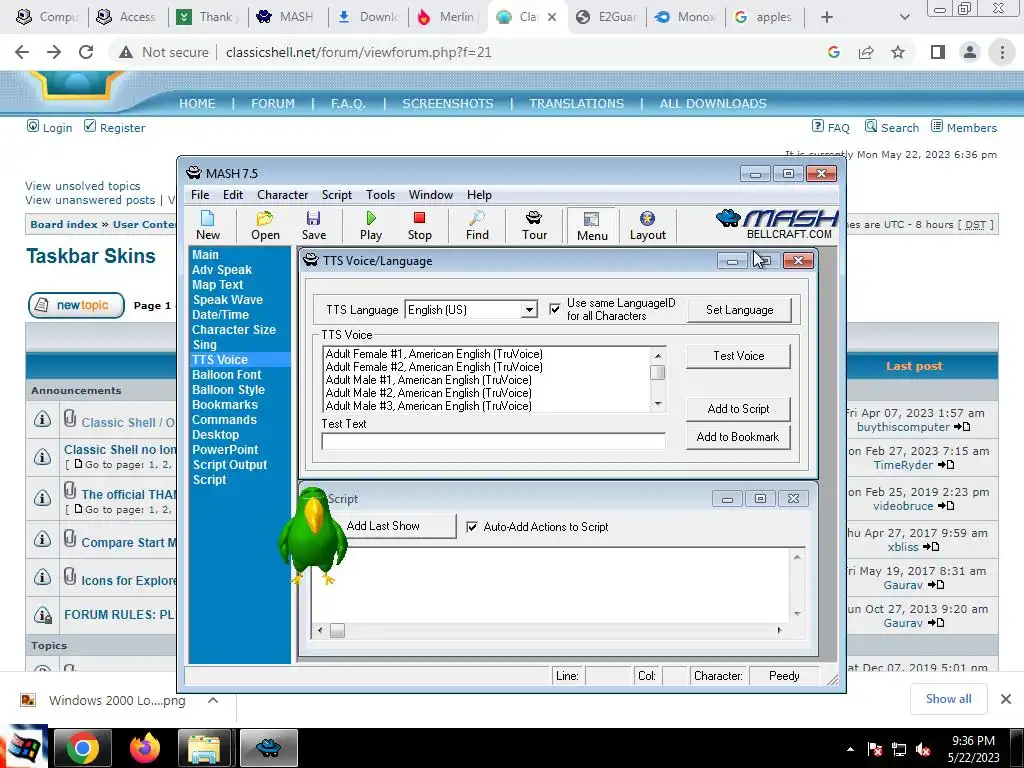The width and height of the screenshot is (1024, 768).
Task: Switch to the apples Google tab
Action: 764,17
